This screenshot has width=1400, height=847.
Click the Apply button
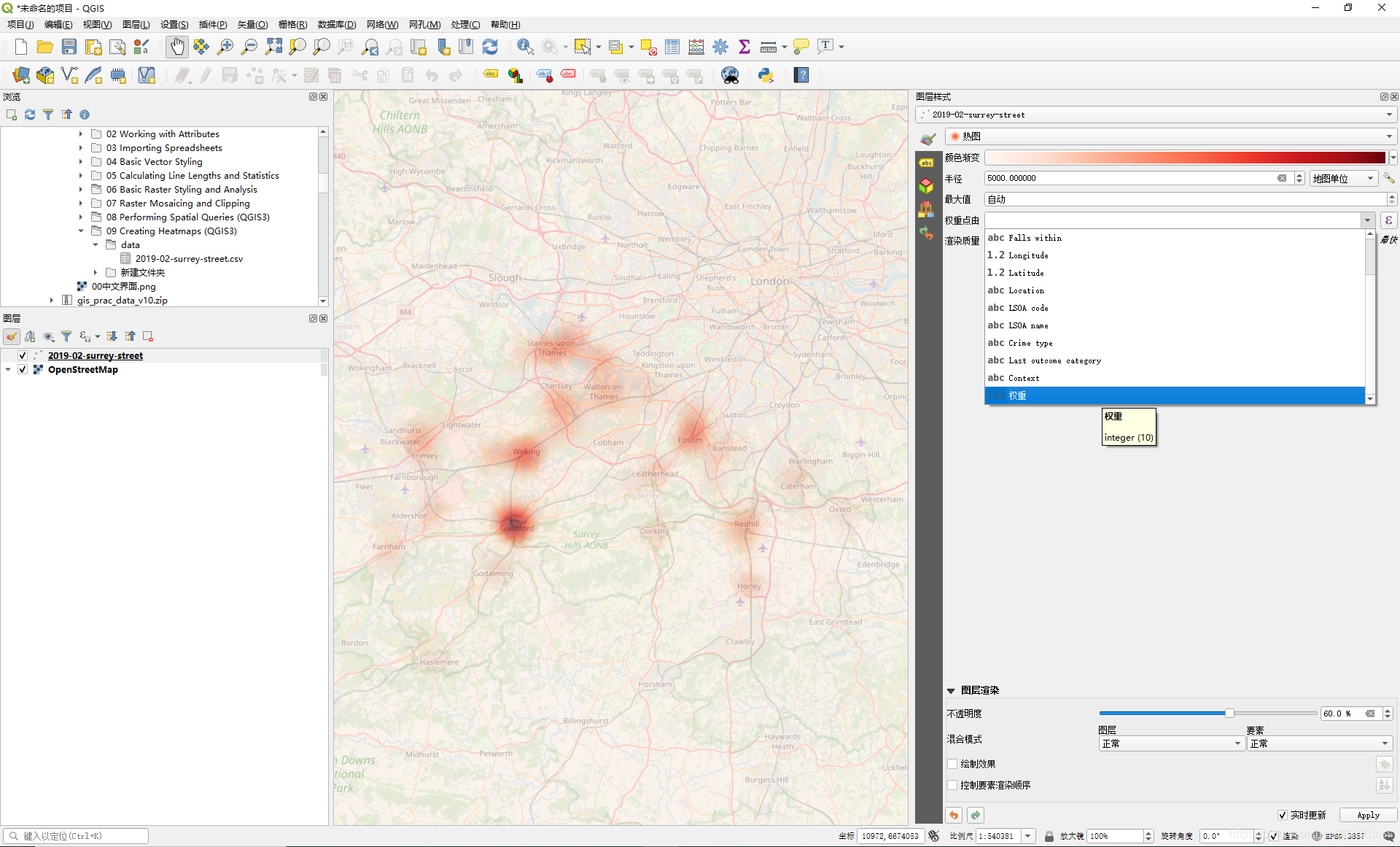[x=1368, y=815]
